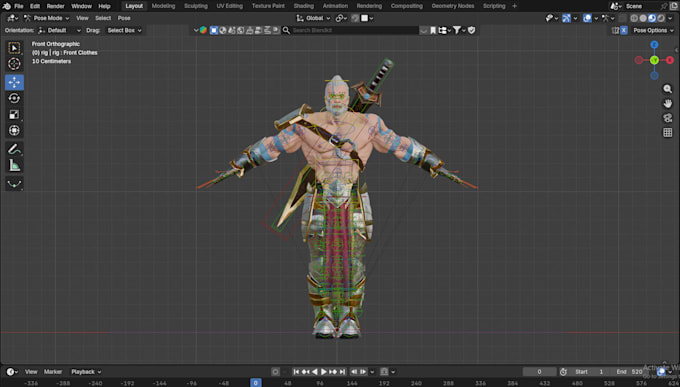The height and width of the screenshot is (387, 680).
Task: Toggle show overlays button
Action: pyautogui.click(x=587, y=18)
